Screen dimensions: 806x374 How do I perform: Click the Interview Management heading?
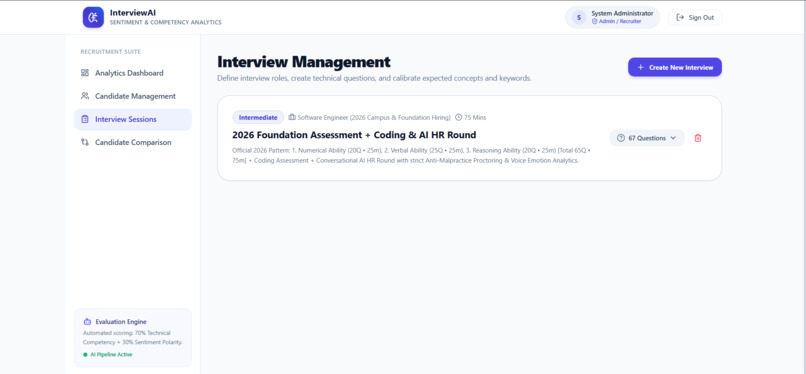[x=304, y=62]
